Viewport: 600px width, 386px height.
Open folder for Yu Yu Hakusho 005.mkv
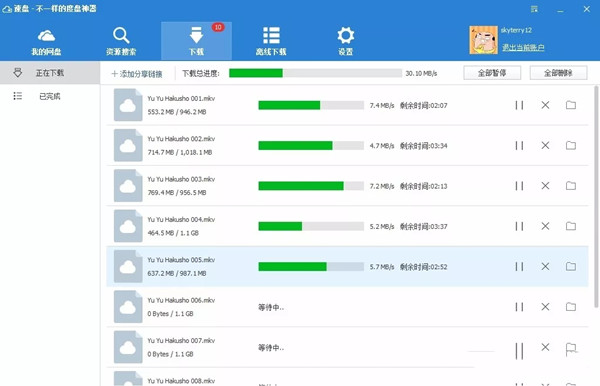571,266
